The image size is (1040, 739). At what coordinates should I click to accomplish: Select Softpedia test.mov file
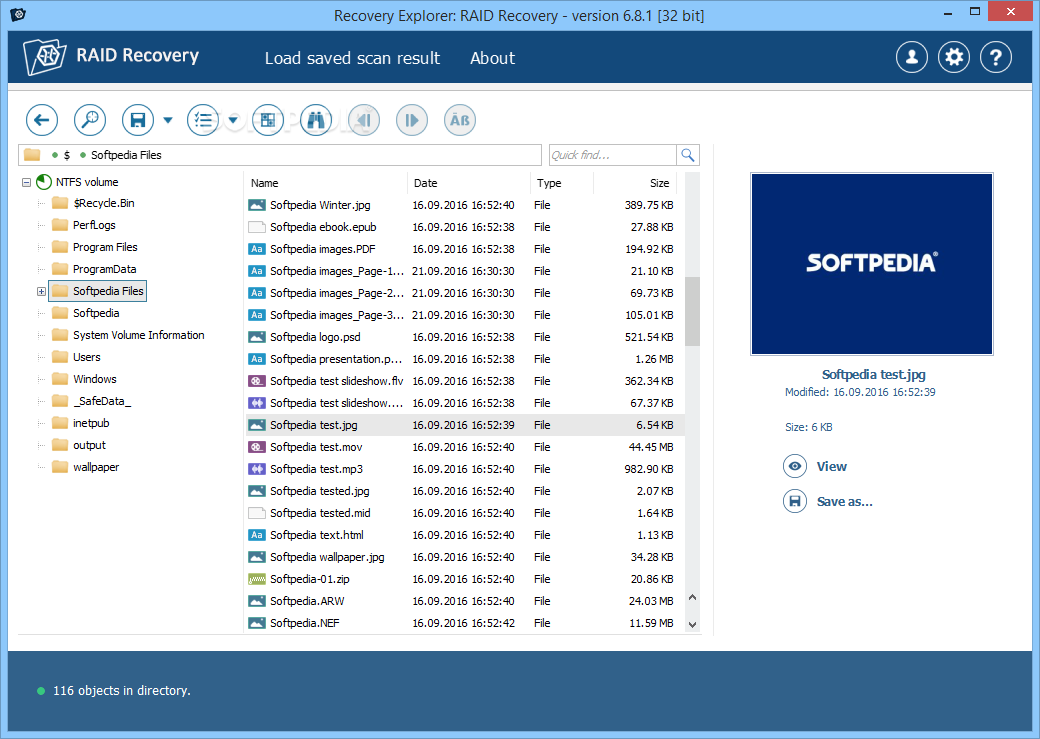(464, 447)
